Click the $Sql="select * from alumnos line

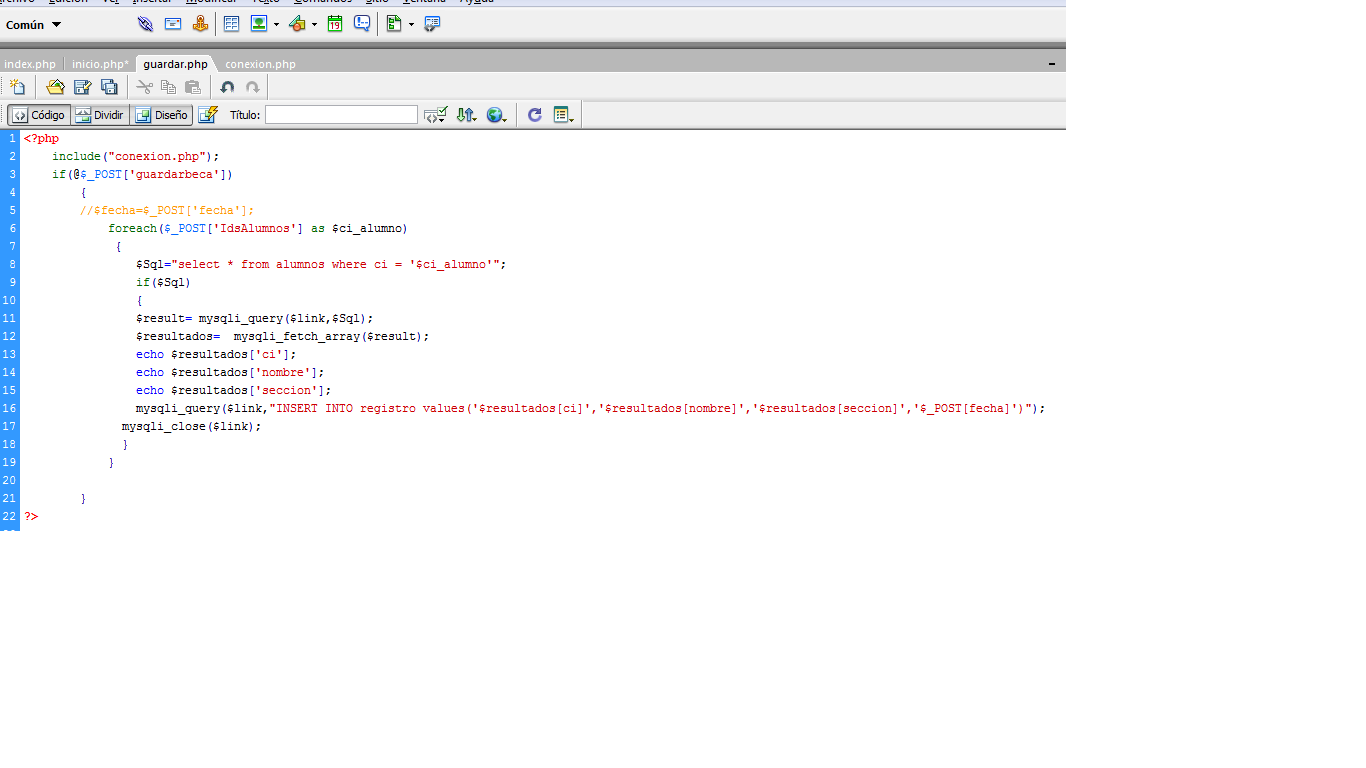(x=321, y=264)
